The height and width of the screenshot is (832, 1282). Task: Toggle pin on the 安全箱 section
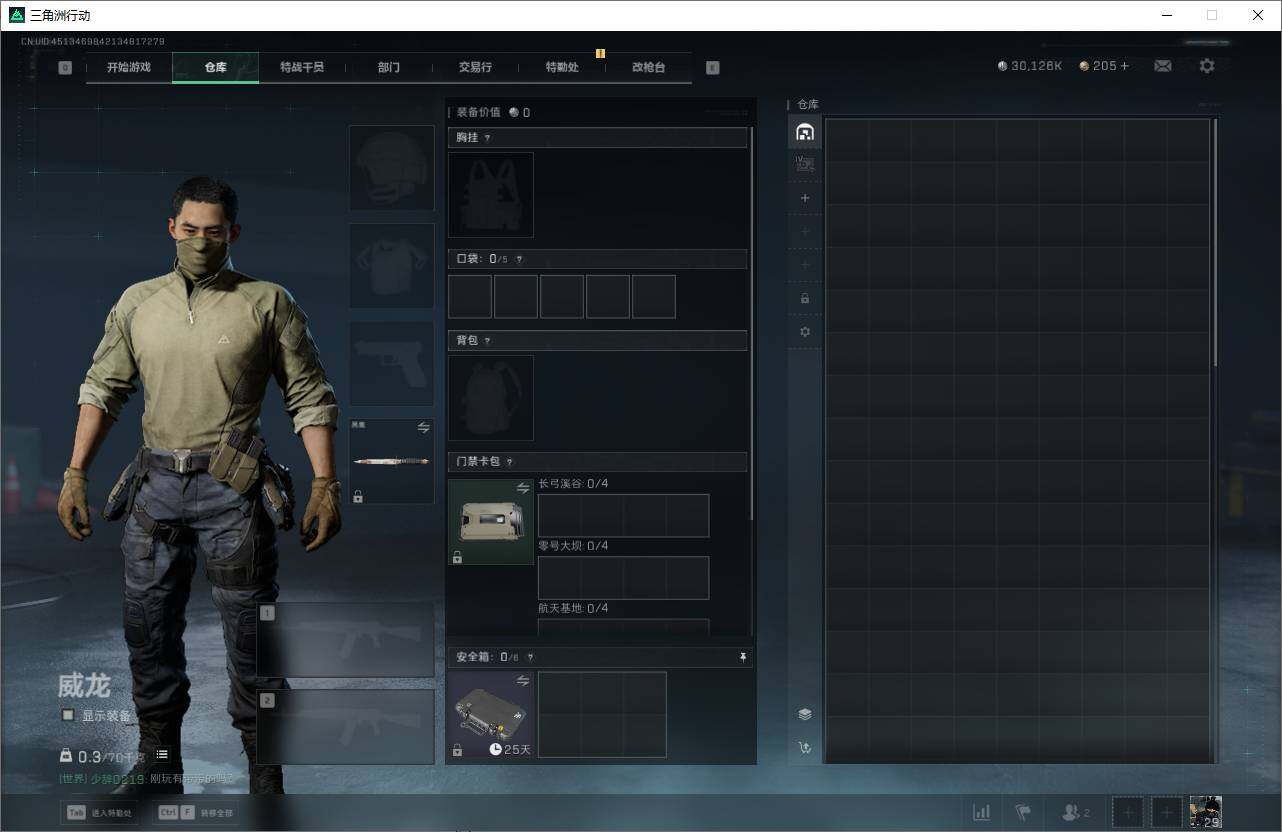[x=742, y=657]
